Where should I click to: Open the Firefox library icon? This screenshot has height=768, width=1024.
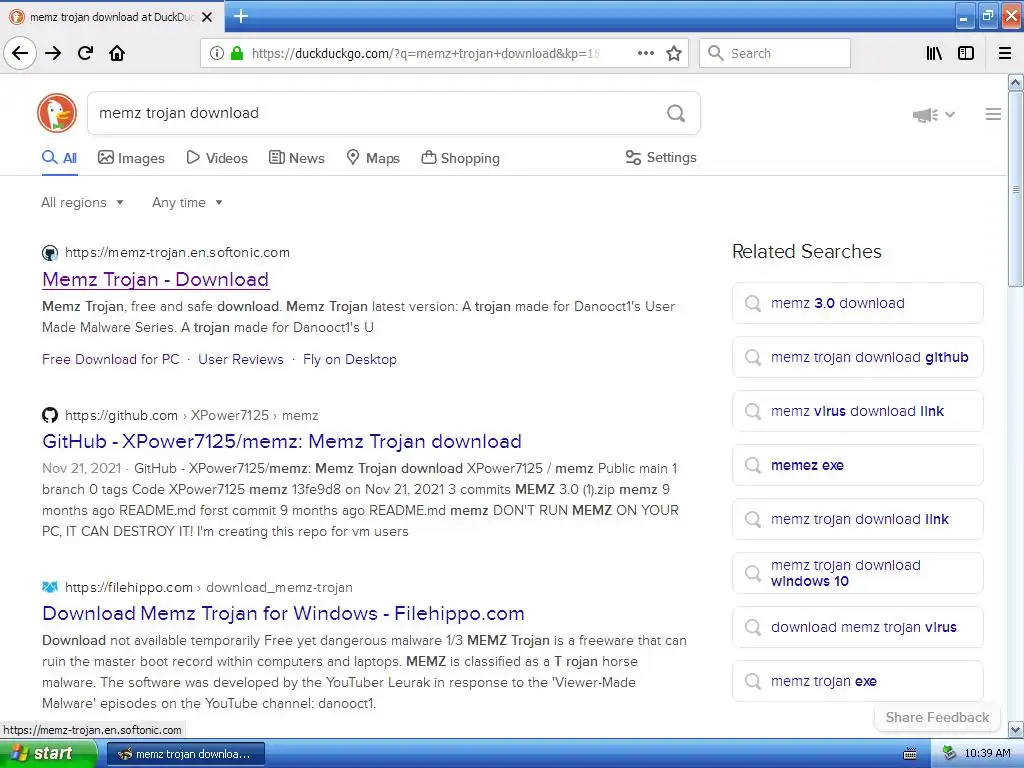click(x=934, y=53)
